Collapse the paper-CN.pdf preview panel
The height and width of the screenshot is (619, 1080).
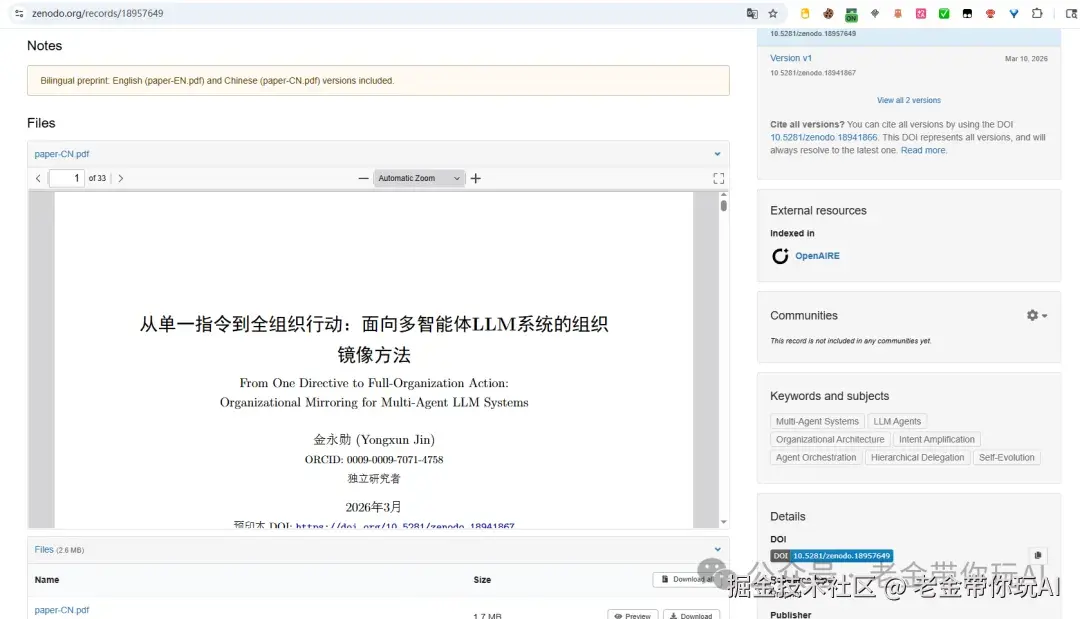tap(717, 154)
